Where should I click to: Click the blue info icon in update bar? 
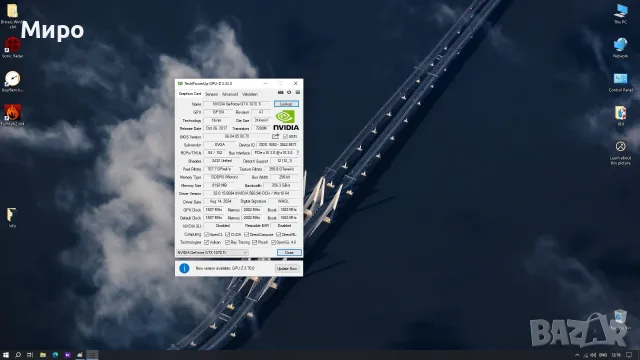(x=184, y=268)
